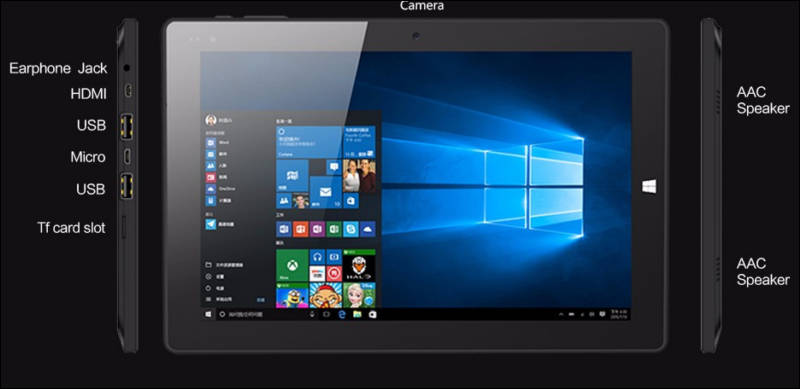Open File Explorer from the taskbar
Image resolution: width=800 pixels, height=389 pixels.
357,314
